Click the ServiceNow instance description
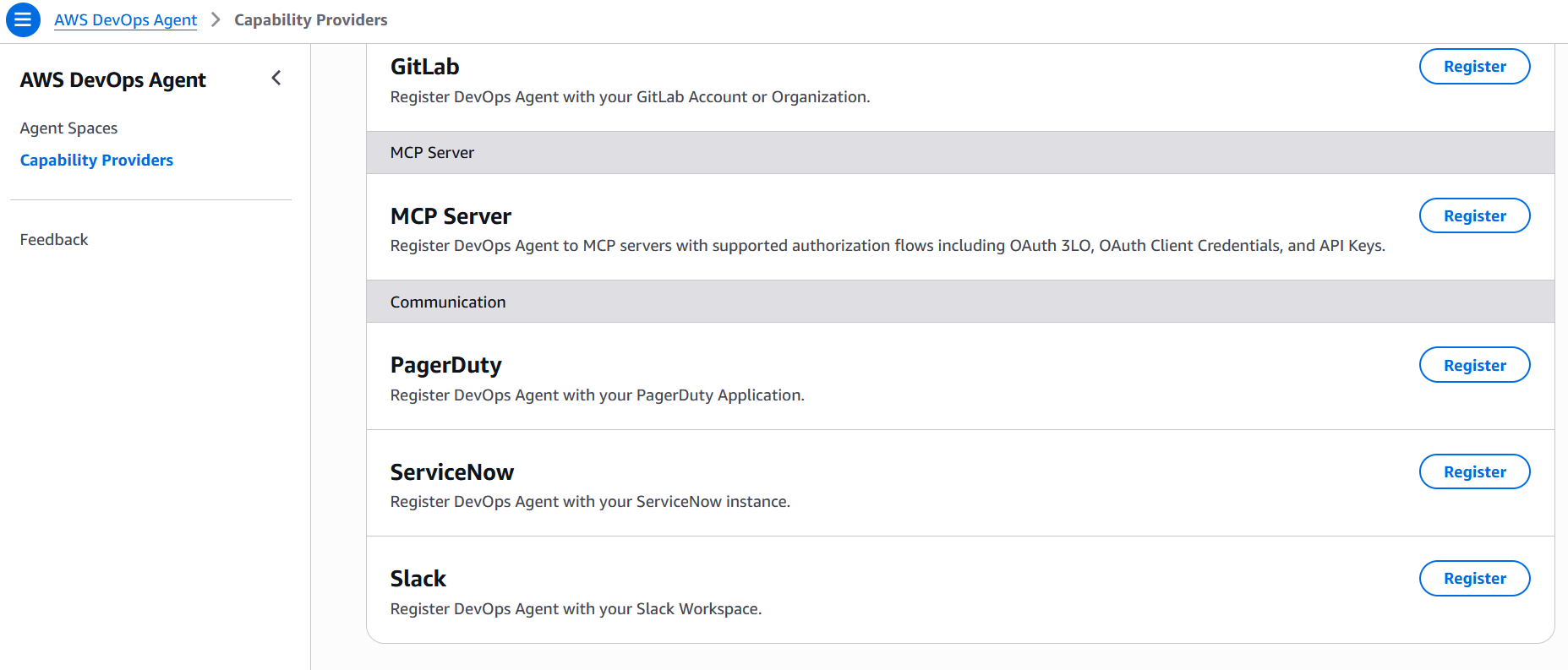Image resolution: width=1568 pixels, height=670 pixels. 590,502
